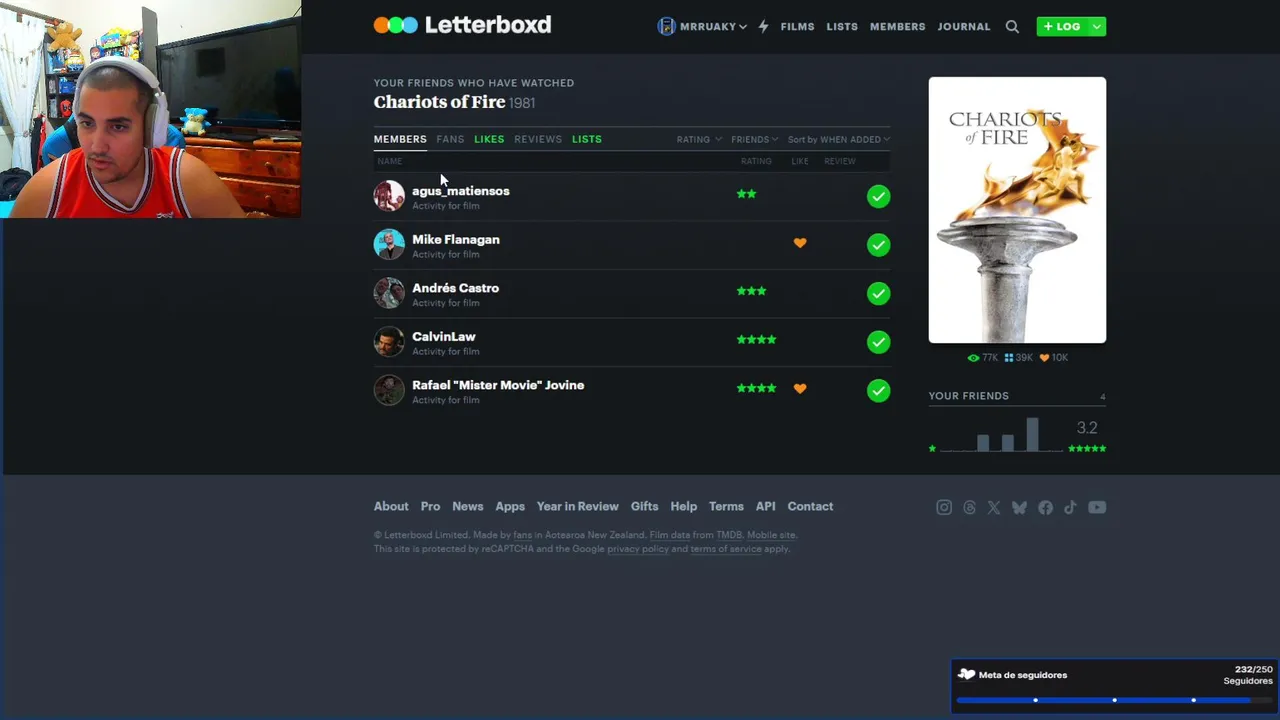The height and width of the screenshot is (720, 1280).
Task: Open the Contact footer link
Action: tap(810, 506)
